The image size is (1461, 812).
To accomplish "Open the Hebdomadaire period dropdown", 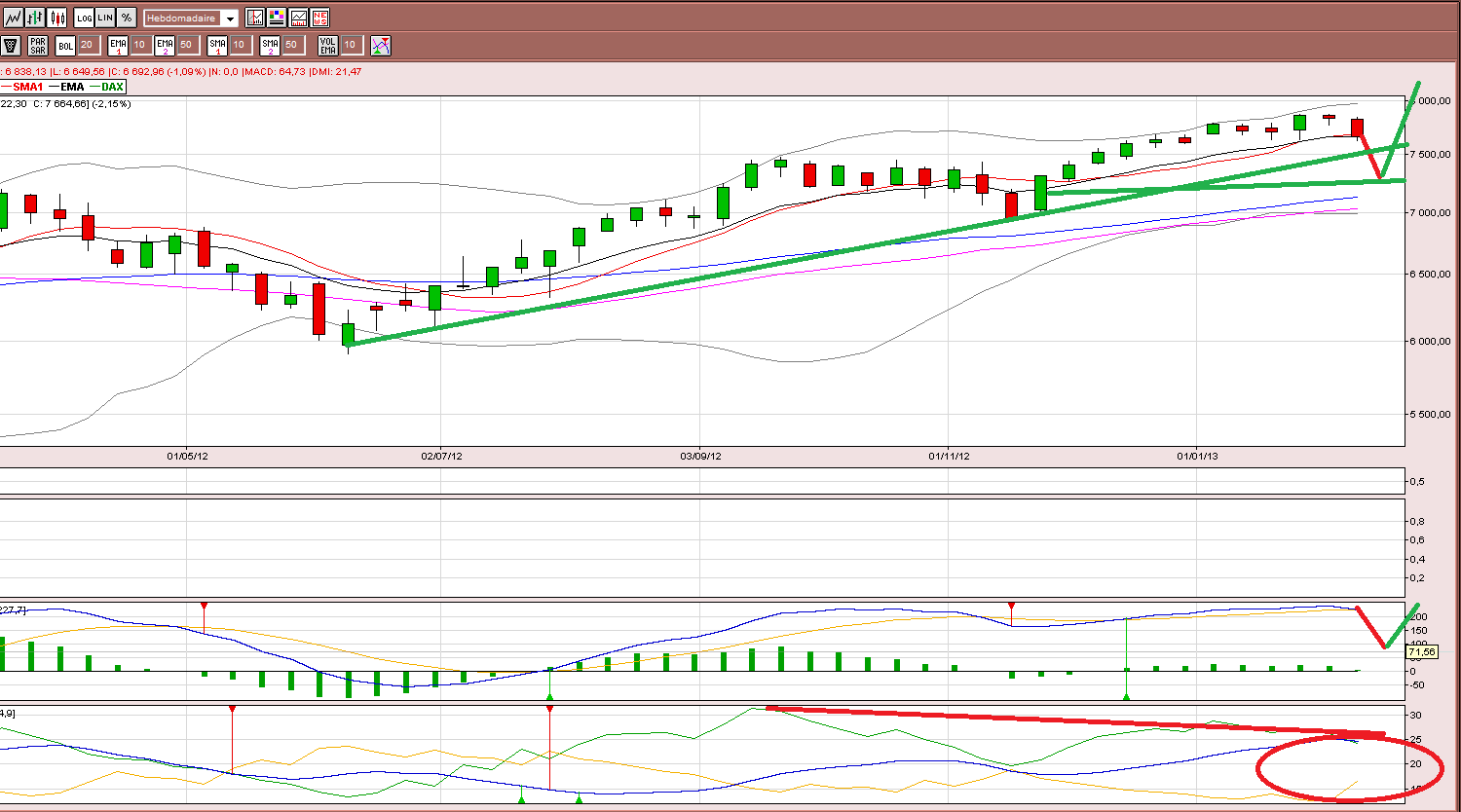I will (x=191, y=18).
